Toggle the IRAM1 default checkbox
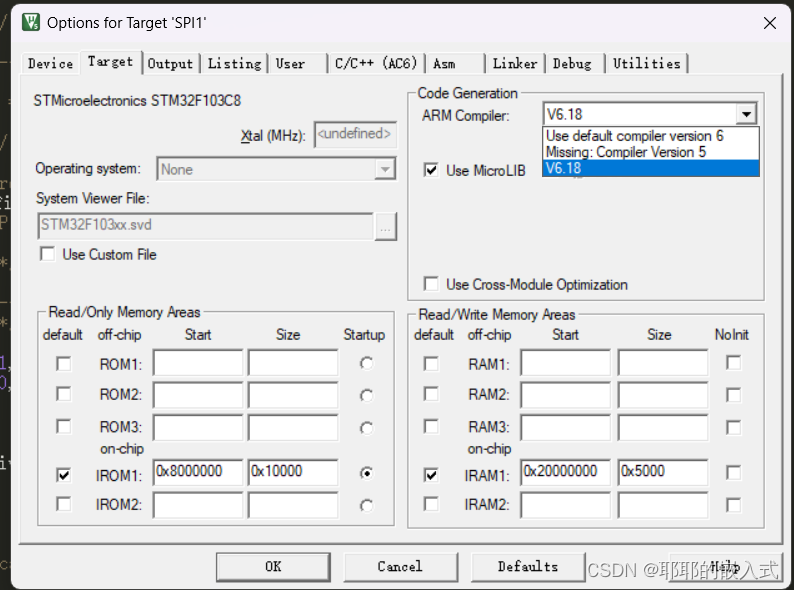 pyautogui.click(x=431, y=475)
